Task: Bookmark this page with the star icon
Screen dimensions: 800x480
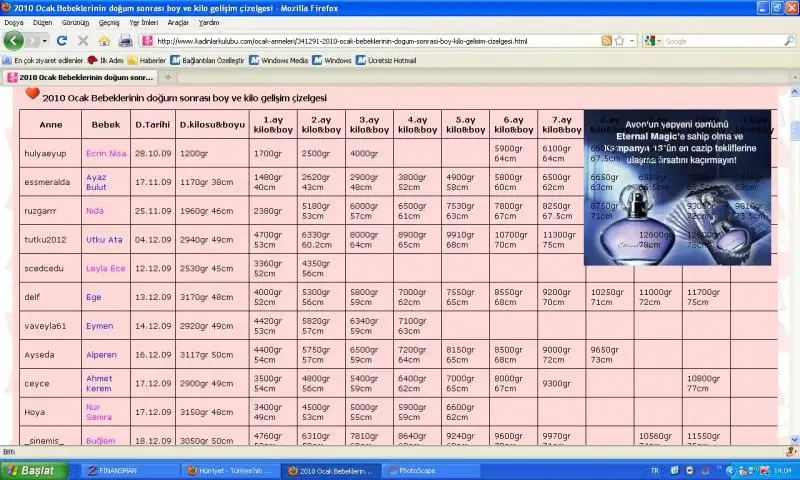Action: 619,41
